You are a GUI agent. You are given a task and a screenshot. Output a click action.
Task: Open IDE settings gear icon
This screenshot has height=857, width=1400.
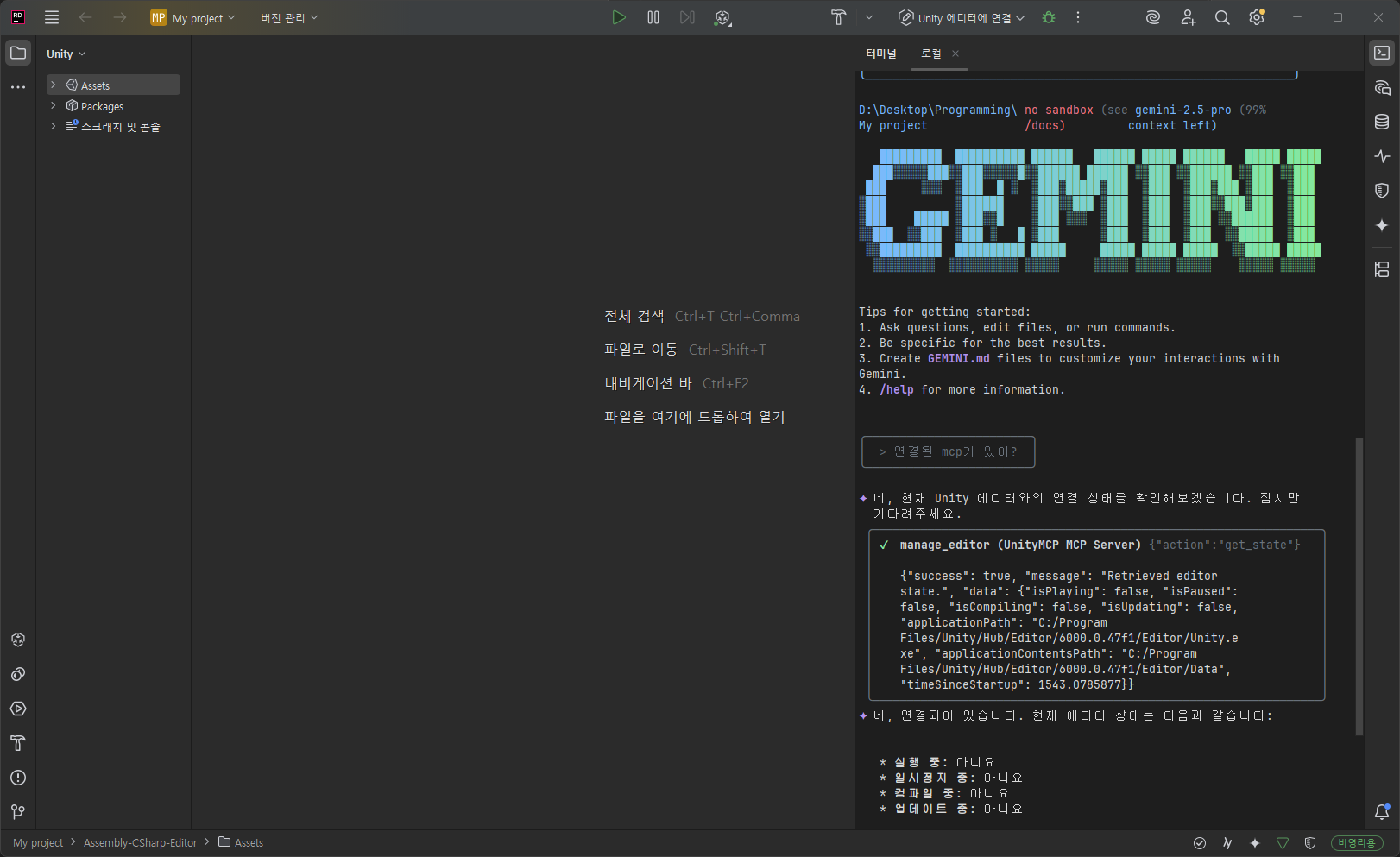click(1257, 17)
